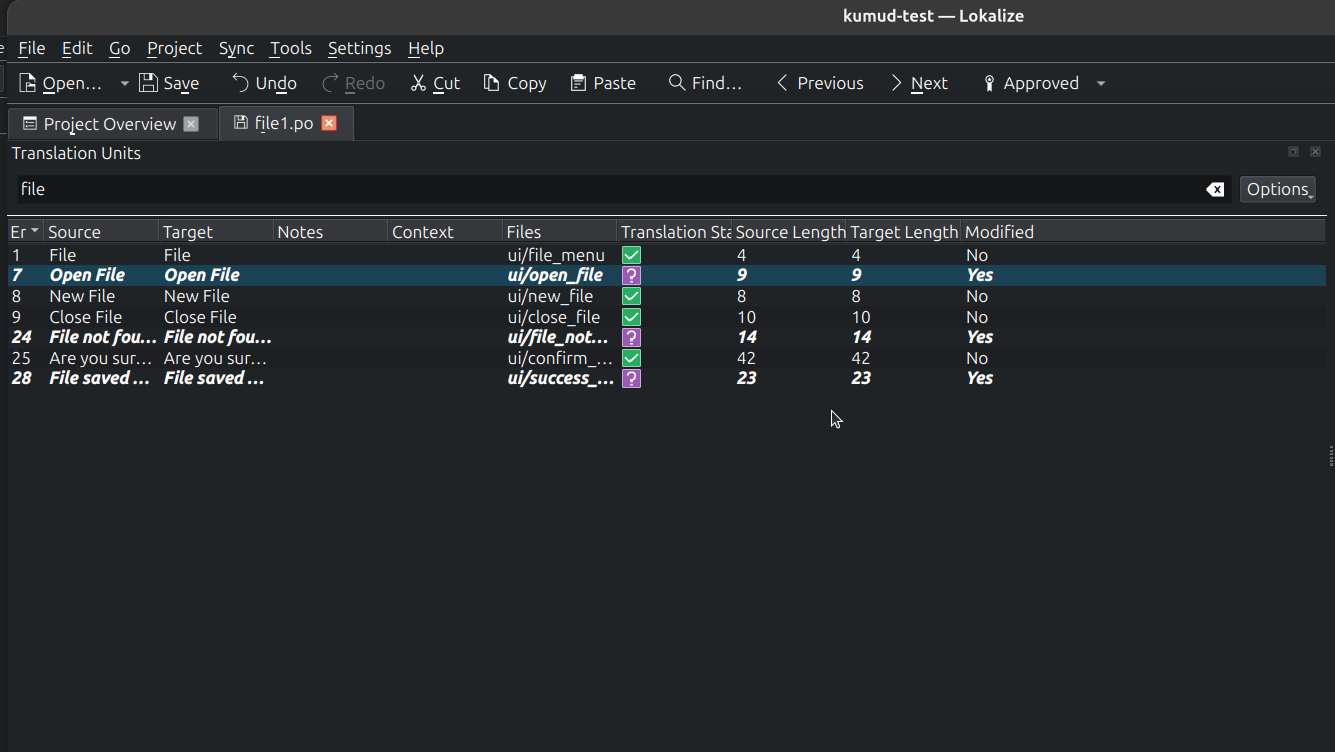This screenshot has width=1335, height=752.
Task: Go to Previous translation unit
Action: click(819, 83)
